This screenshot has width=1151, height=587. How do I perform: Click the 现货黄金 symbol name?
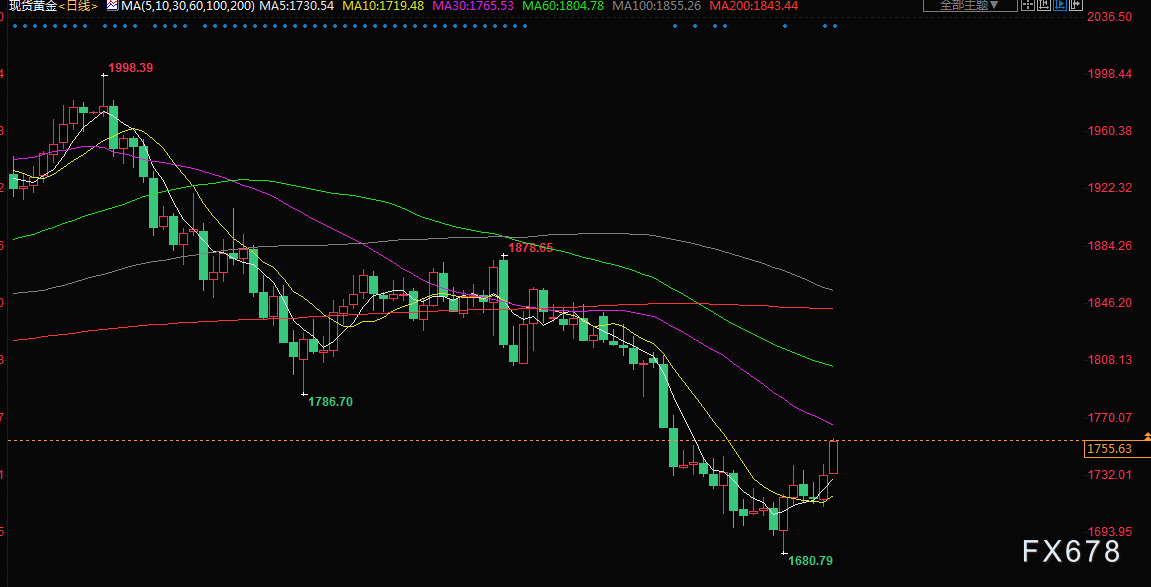point(33,6)
